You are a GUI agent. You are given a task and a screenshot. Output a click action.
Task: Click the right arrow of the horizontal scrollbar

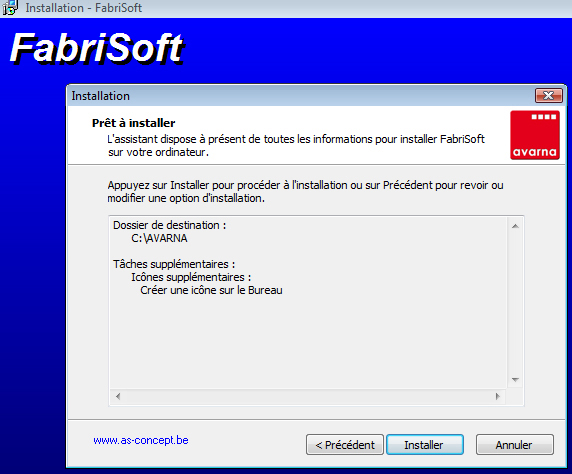(498, 396)
